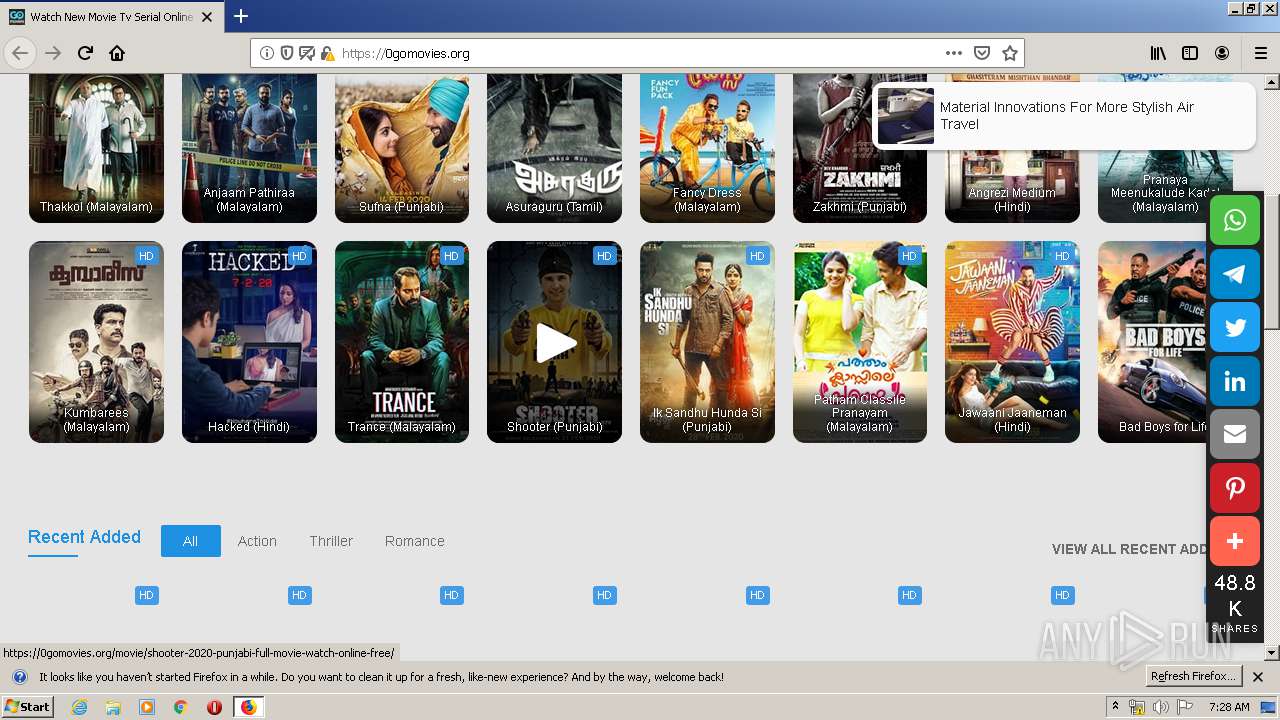Select the All filter tab
The width and height of the screenshot is (1280, 720).
click(190, 541)
